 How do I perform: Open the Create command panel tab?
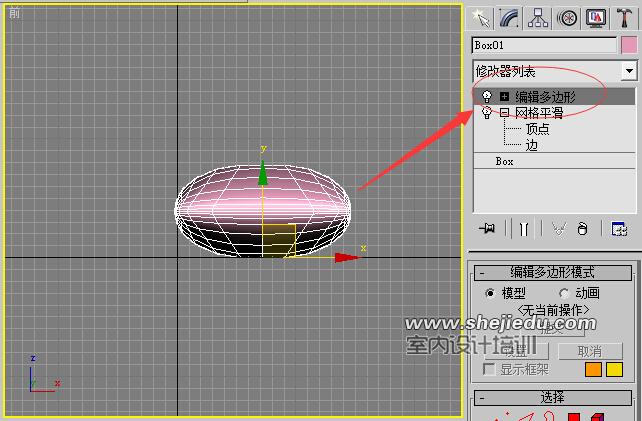click(480, 18)
